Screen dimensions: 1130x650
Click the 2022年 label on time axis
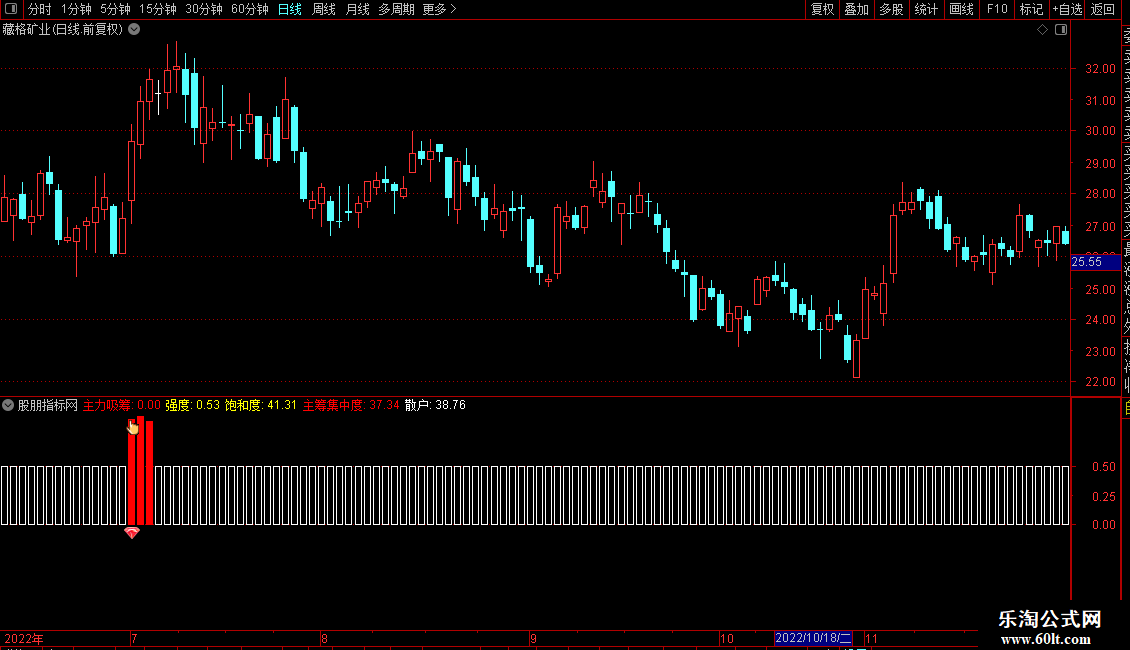(x=25, y=638)
